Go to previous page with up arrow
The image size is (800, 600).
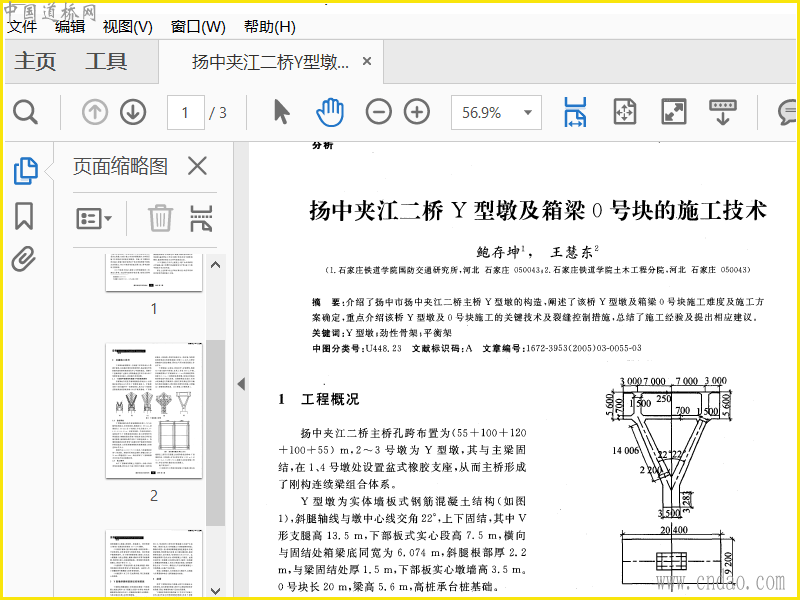tap(95, 112)
